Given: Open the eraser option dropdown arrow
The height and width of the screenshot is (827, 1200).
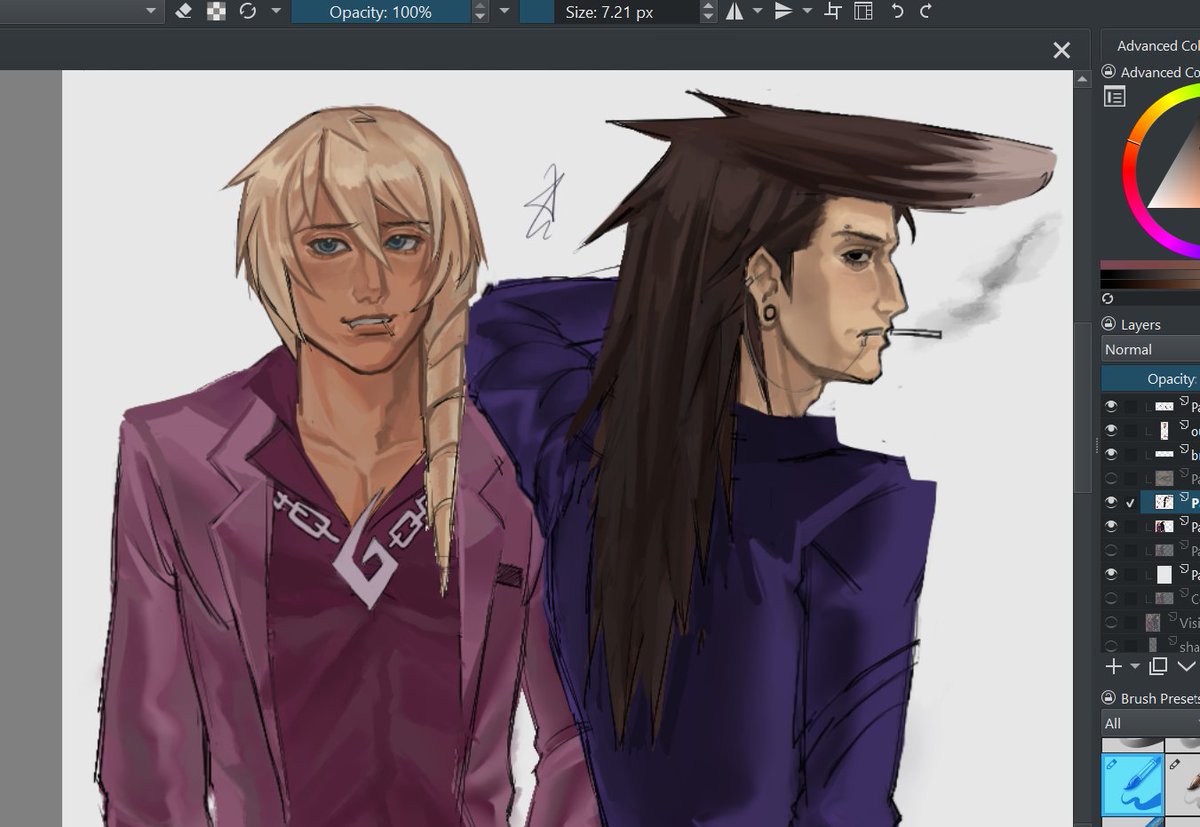Looking at the screenshot, I should [x=275, y=11].
